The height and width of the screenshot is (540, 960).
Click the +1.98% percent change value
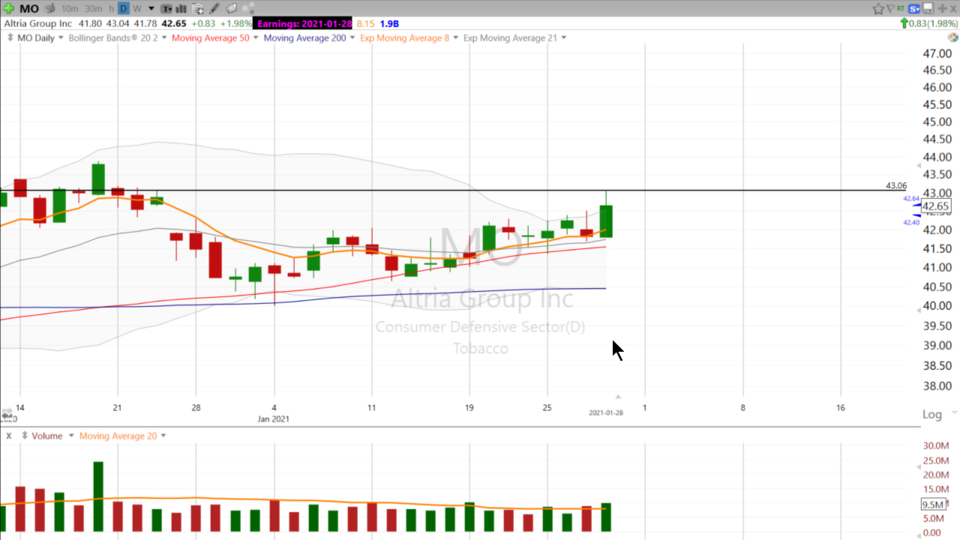coord(236,23)
